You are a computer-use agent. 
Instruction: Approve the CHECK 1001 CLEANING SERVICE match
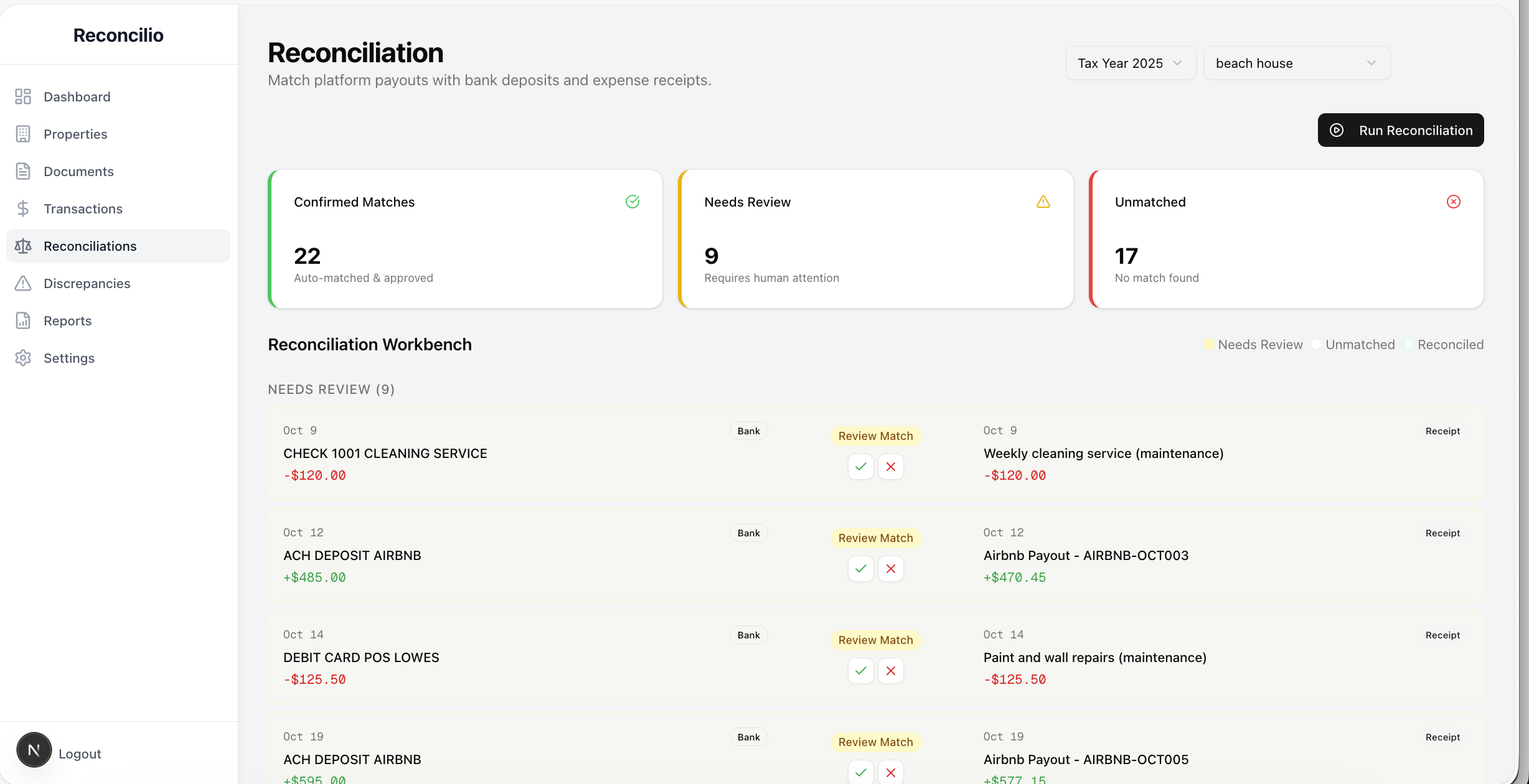(x=861, y=467)
